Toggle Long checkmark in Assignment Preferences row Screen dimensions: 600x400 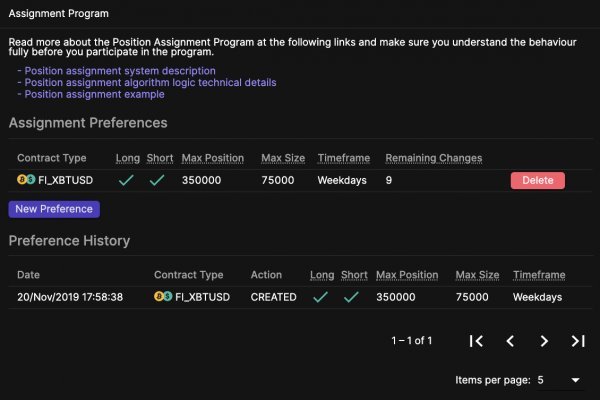click(126, 181)
